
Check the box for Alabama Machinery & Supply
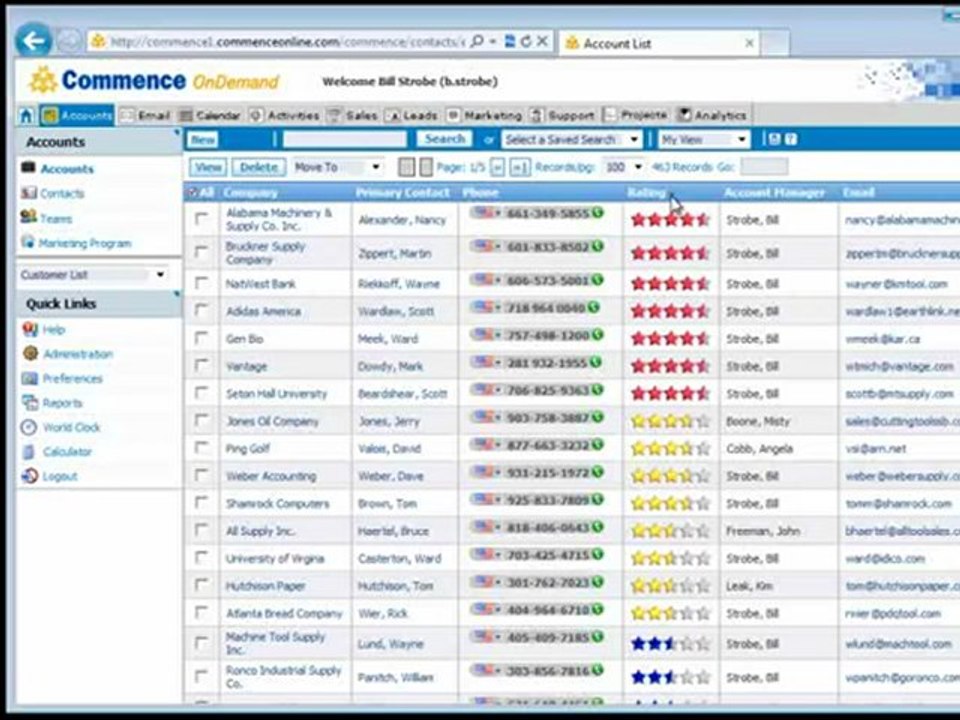[x=201, y=218]
